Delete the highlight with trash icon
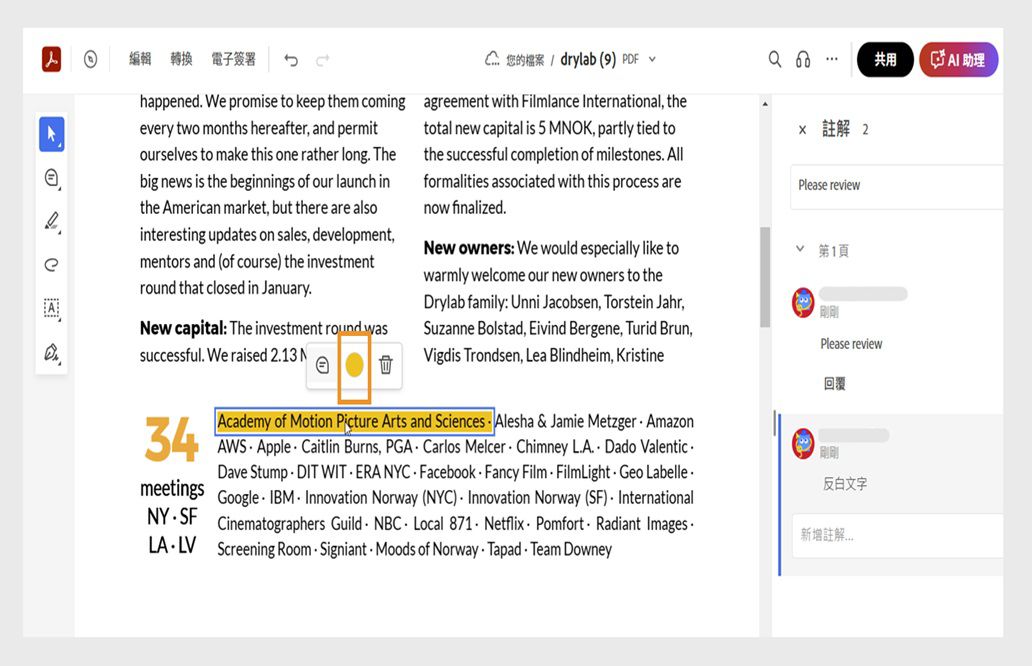The width and height of the screenshot is (1032, 666). [x=386, y=365]
